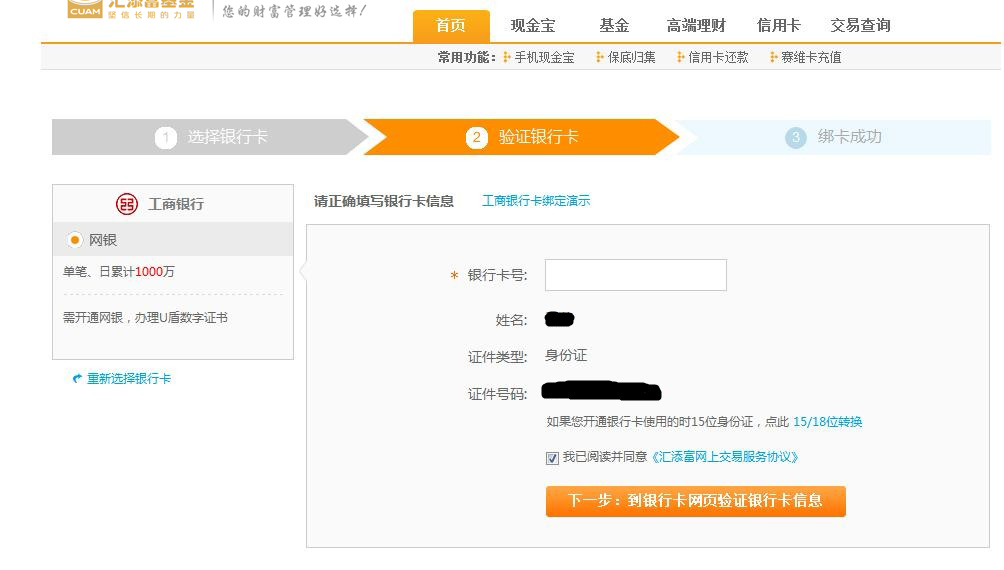Screen dimensions: 1004x570
Task: Go to the 交易查询 tab
Action: coord(860,26)
